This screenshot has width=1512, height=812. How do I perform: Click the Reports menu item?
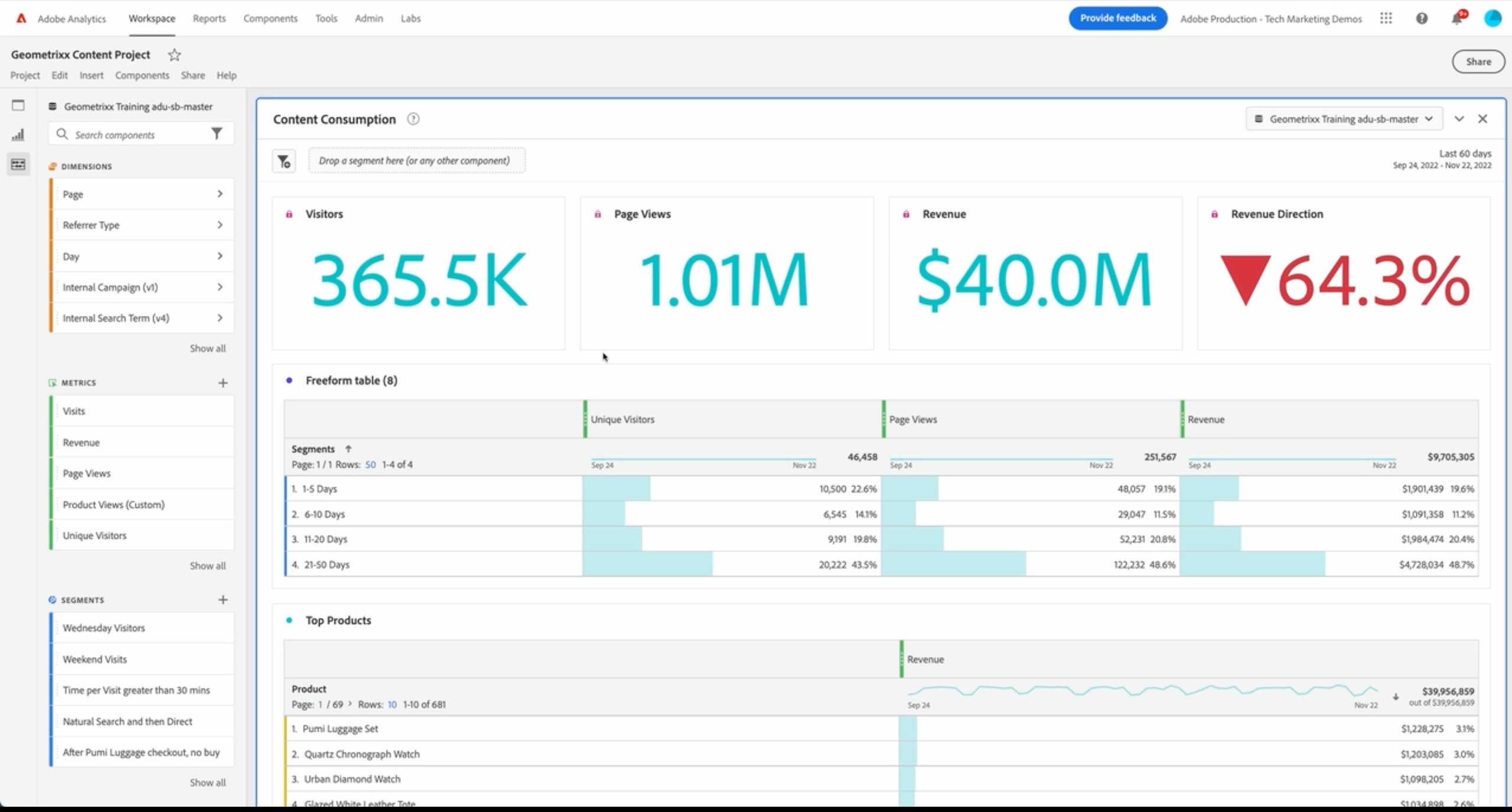pos(207,17)
